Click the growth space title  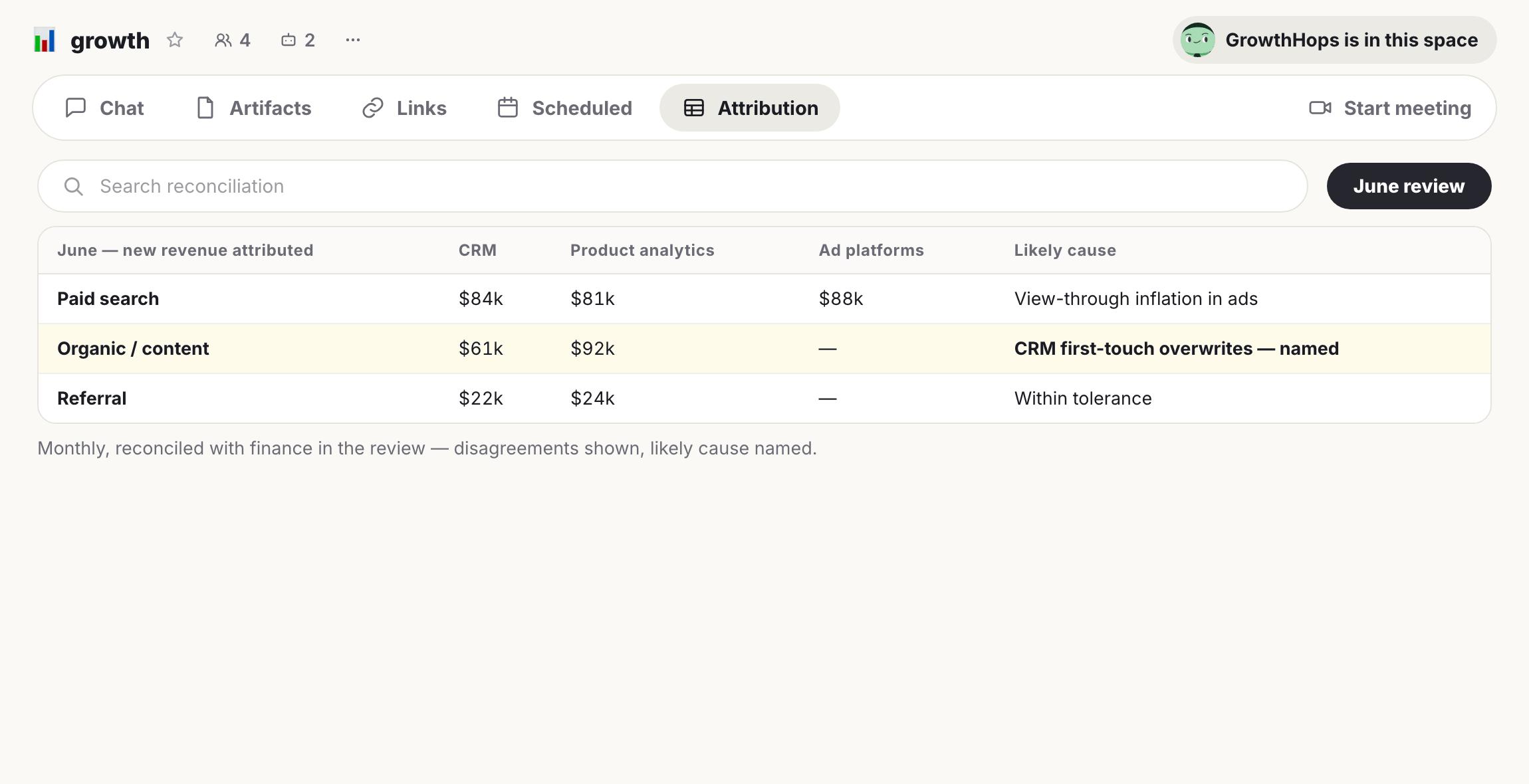(x=110, y=41)
